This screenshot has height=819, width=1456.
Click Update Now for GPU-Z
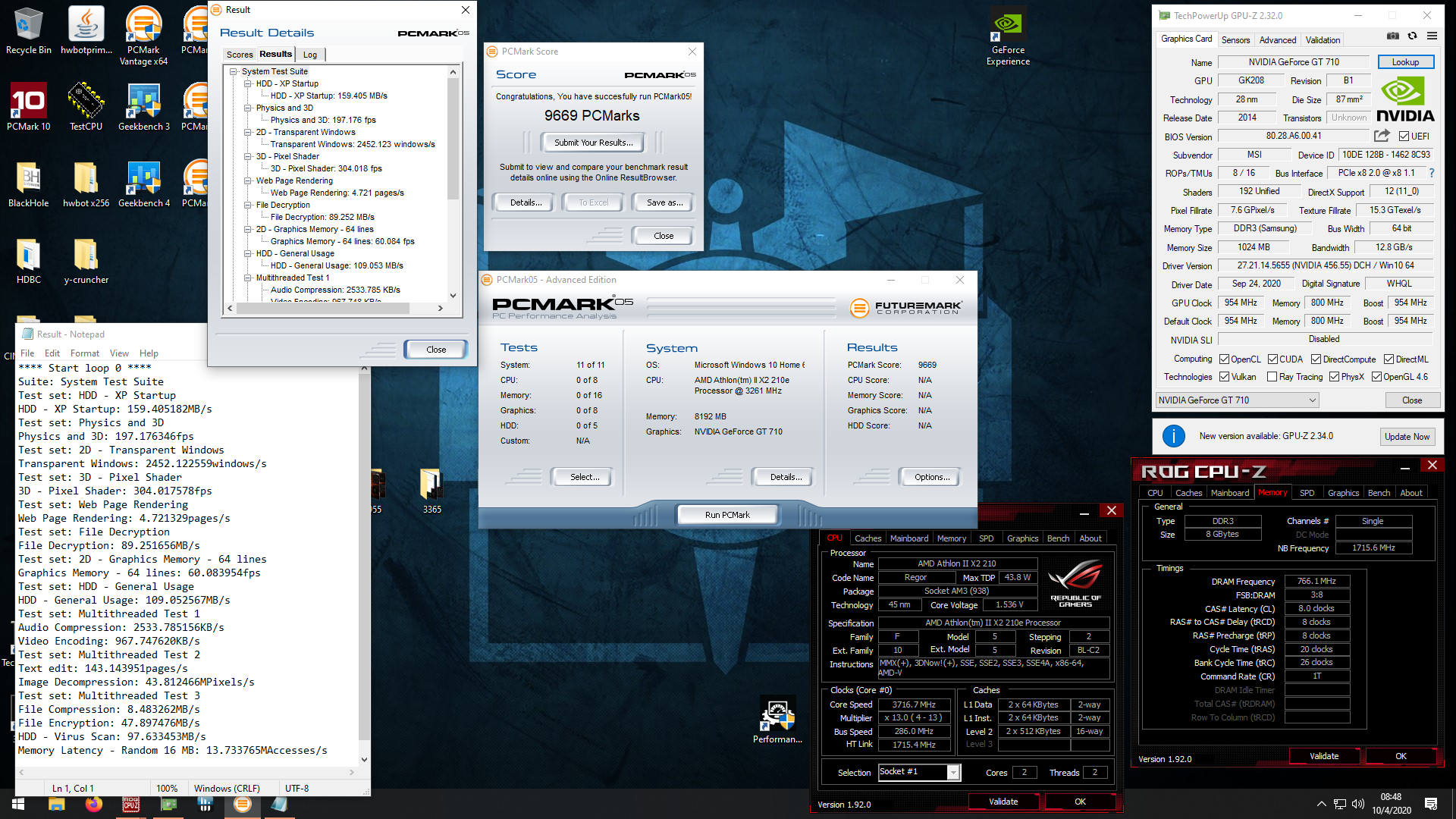pos(1407,436)
